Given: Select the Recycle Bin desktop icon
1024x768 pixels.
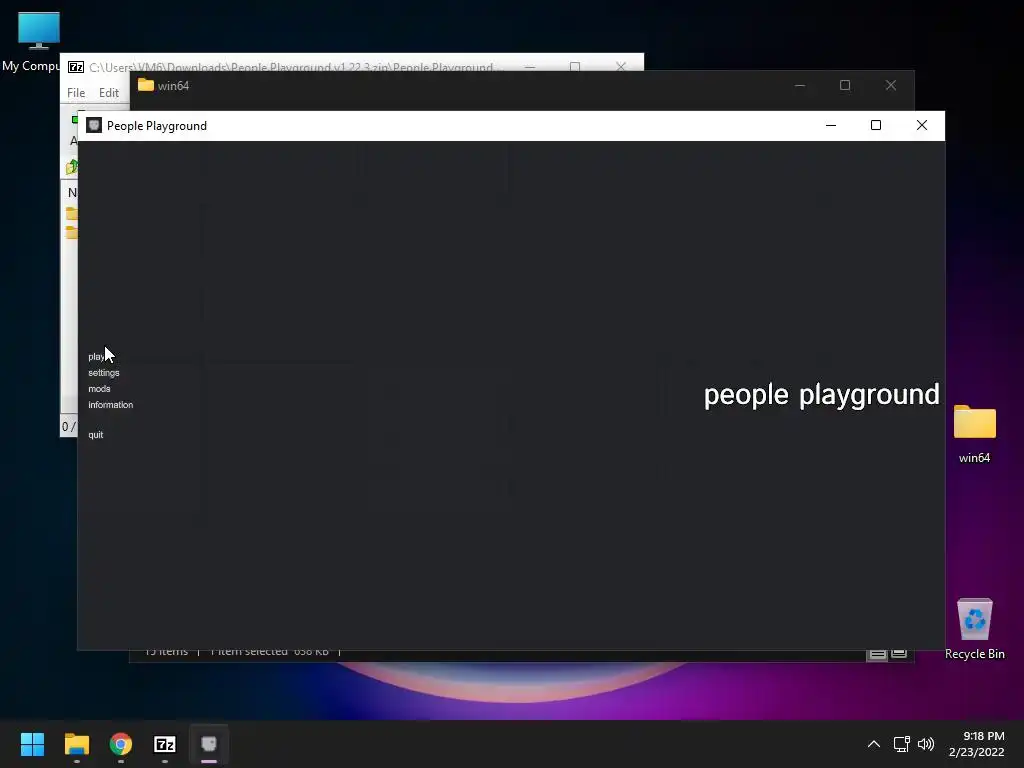Looking at the screenshot, I should [x=974, y=629].
